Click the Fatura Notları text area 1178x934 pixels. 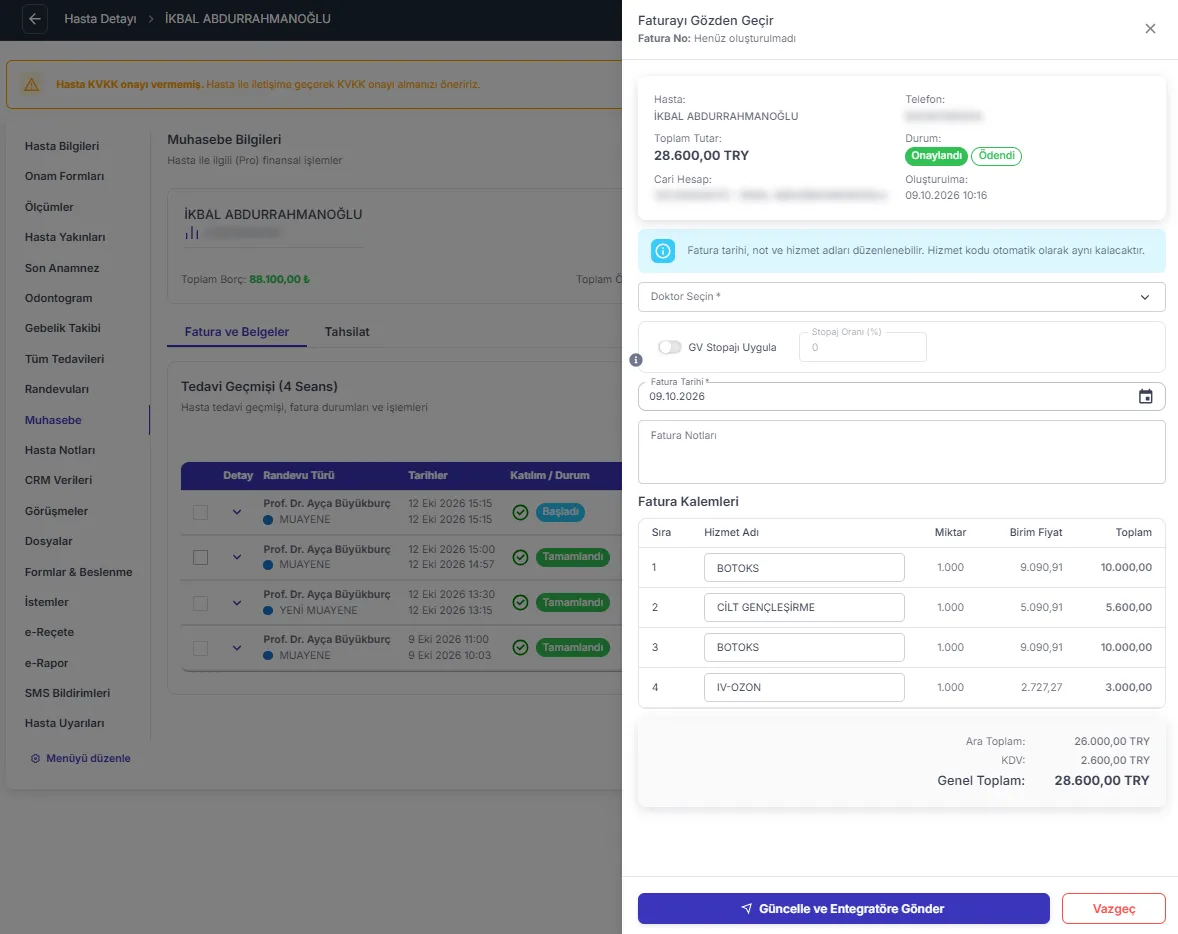pyautogui.click(x=901, y=452)
